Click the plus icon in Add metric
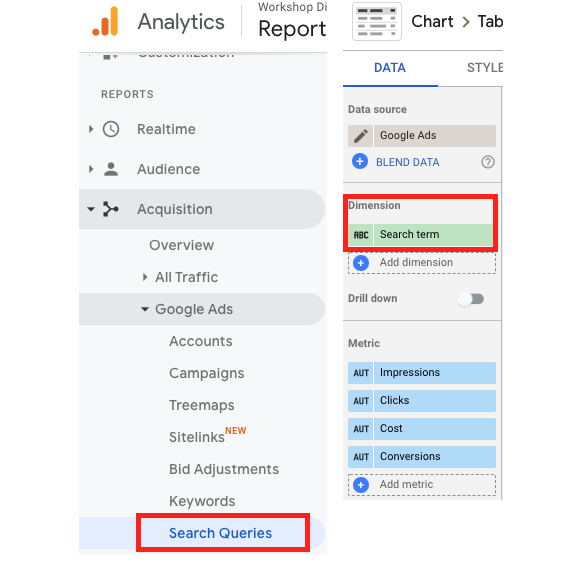The width and height of the screenshot is (567, 567). click(x=361, y=485)
